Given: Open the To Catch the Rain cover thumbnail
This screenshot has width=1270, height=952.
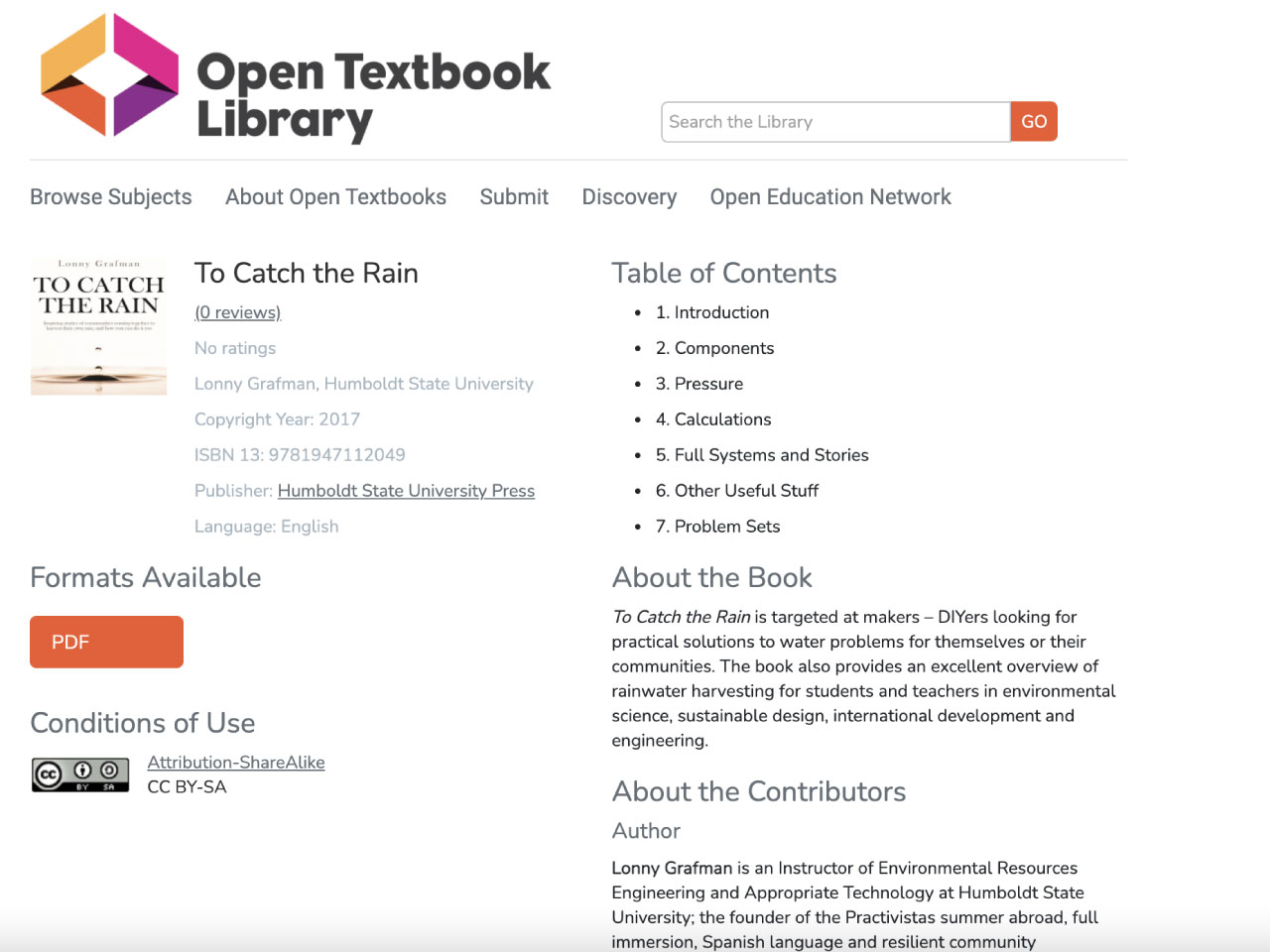Looking at the screenshot, I should 98,326.
